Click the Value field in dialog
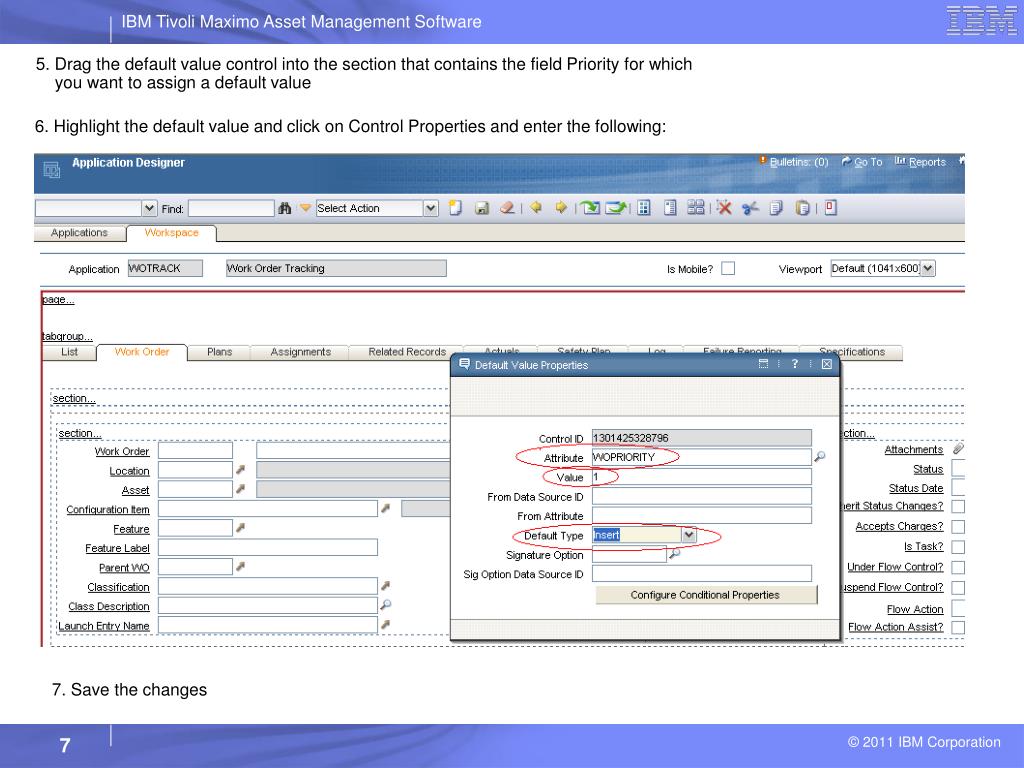Viewport: 1024px width, 768px height. click(701, 477)
